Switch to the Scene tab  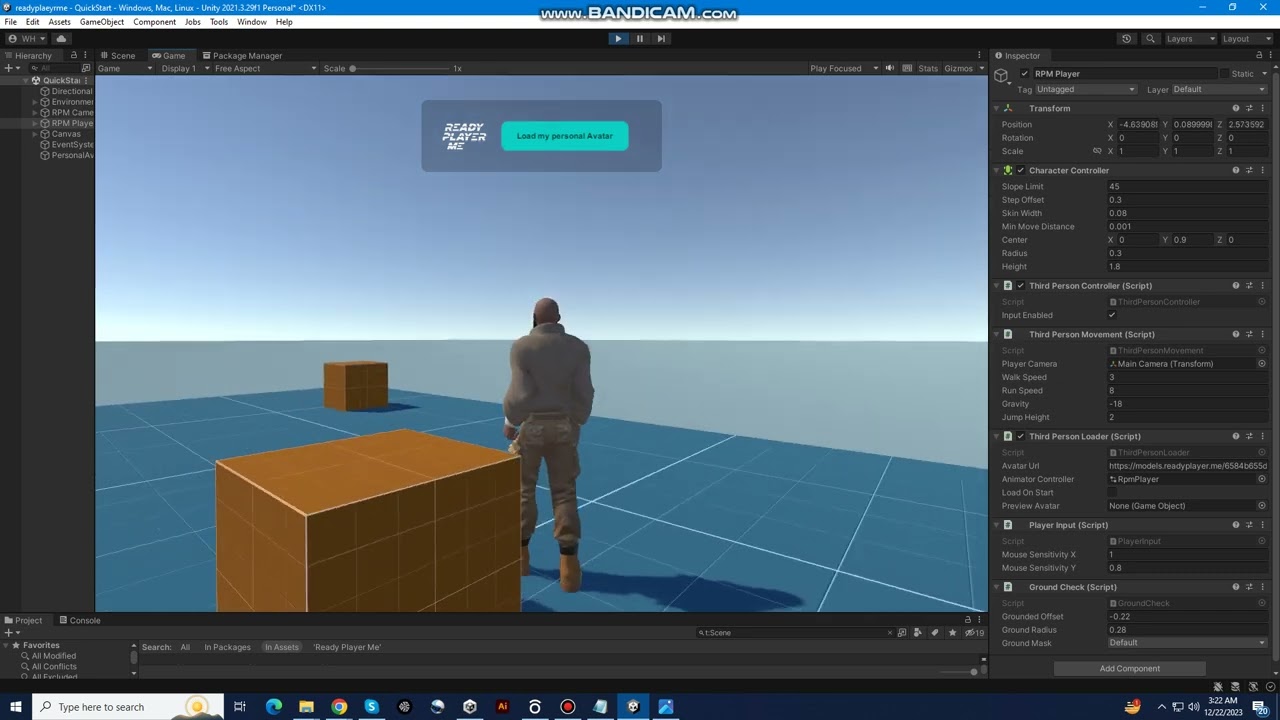pos(118,56)
